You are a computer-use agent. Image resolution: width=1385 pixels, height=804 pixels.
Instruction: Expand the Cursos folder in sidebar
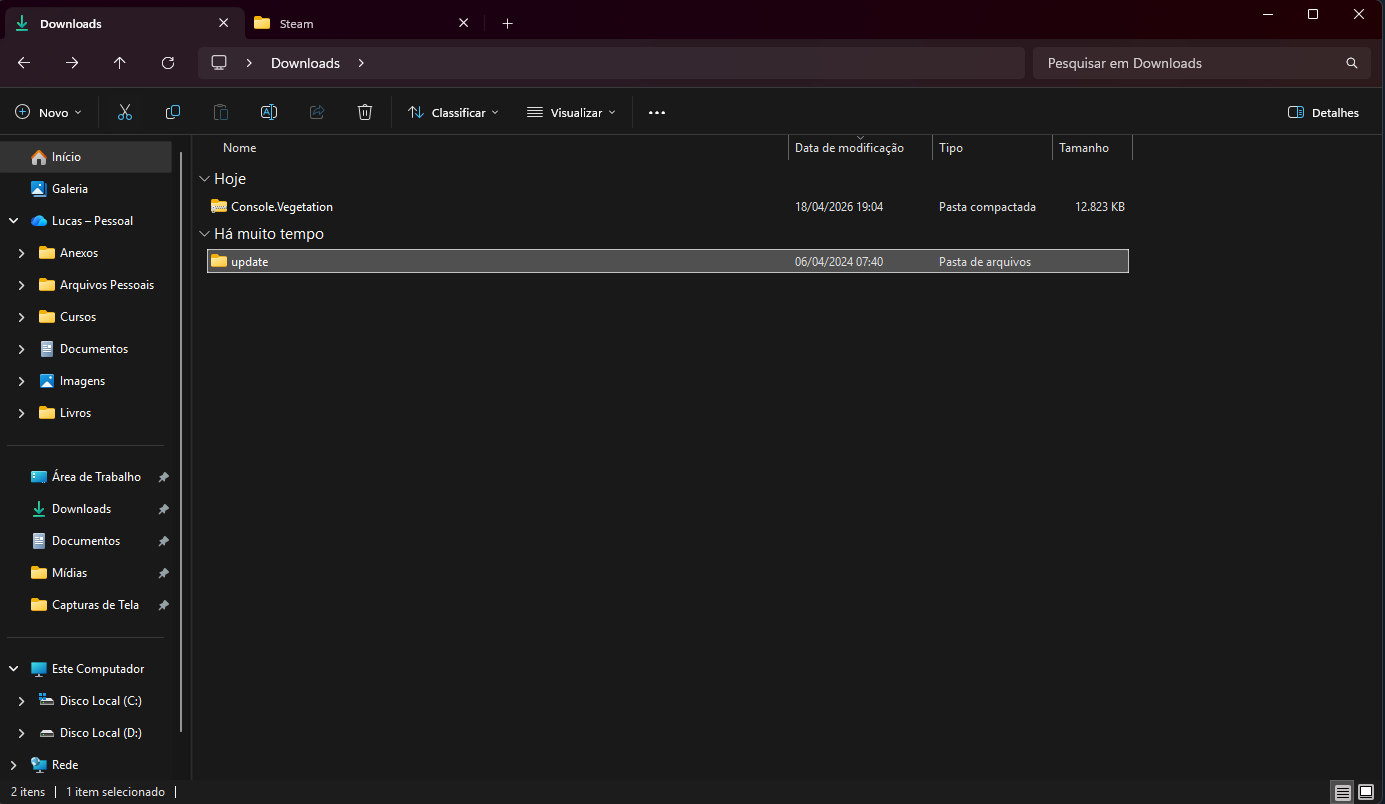[x=22, y=317]
